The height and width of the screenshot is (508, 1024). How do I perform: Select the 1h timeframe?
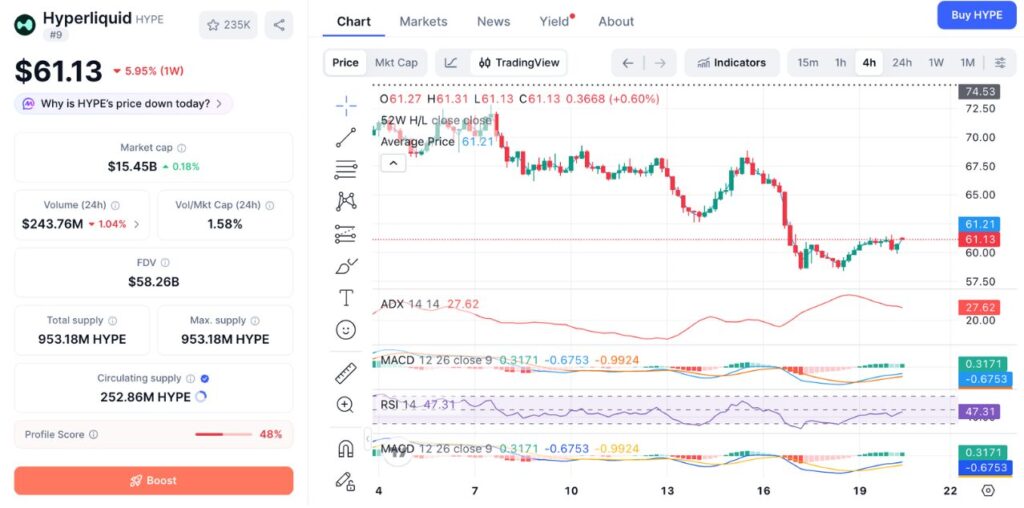point(840,63)
